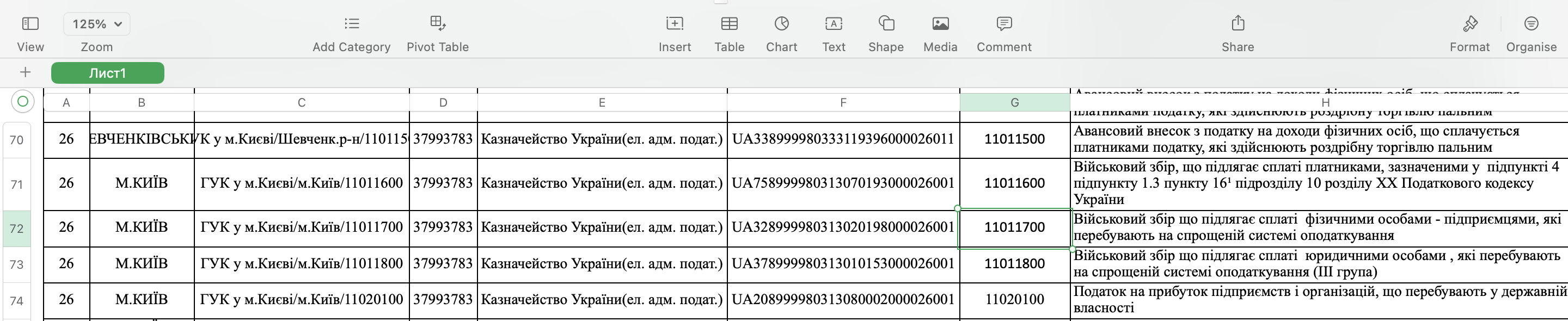Screen dimensions: 1568x321
Task: Click IBAN cell UA378999980313010153000026001
Action: coord(843,264)
